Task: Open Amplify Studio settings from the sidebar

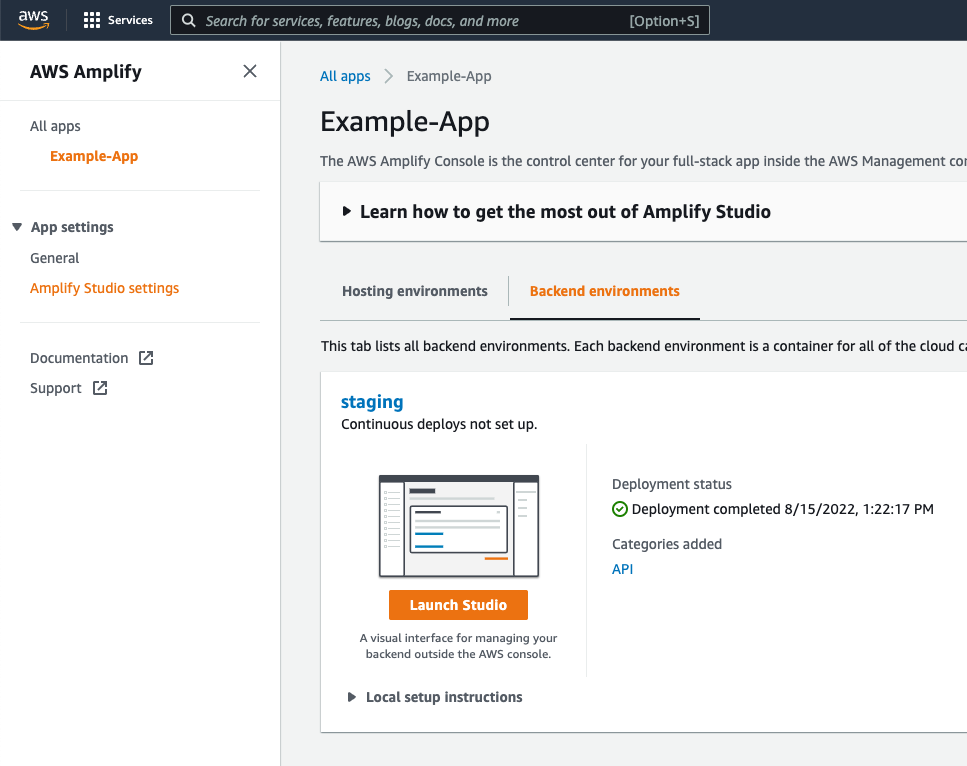Action: point(104,287)
